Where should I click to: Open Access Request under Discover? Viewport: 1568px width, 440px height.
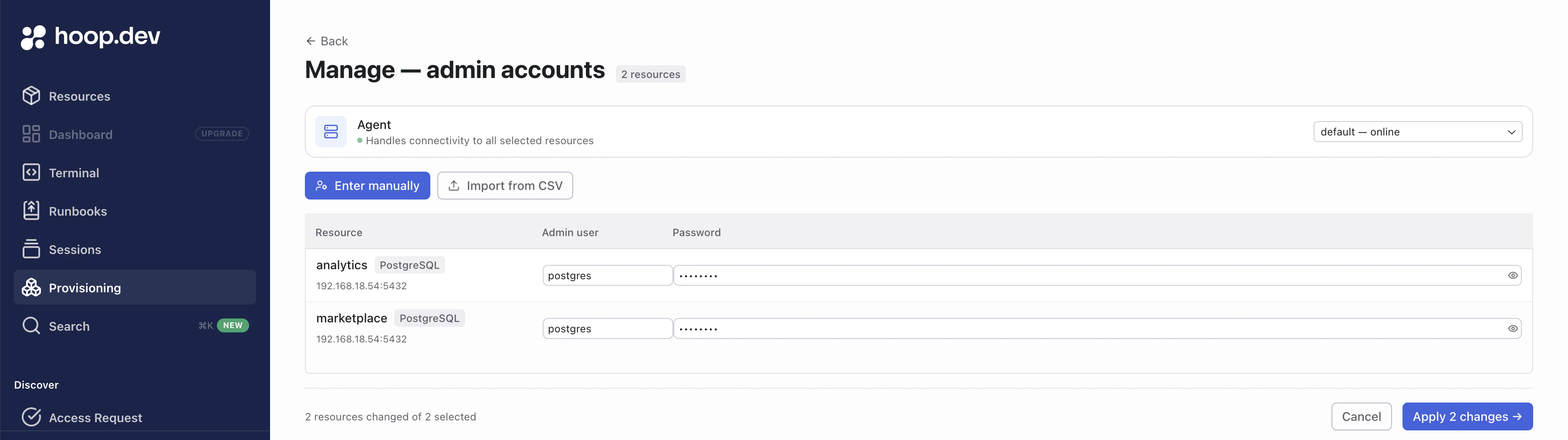tap(135, 417)
